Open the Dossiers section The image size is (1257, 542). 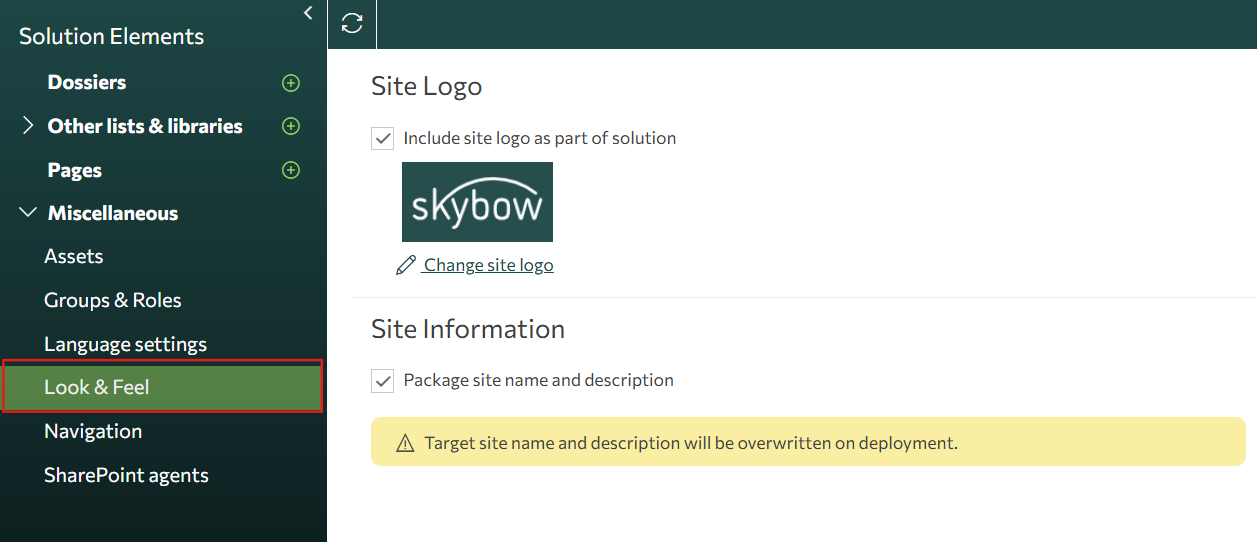87,83
